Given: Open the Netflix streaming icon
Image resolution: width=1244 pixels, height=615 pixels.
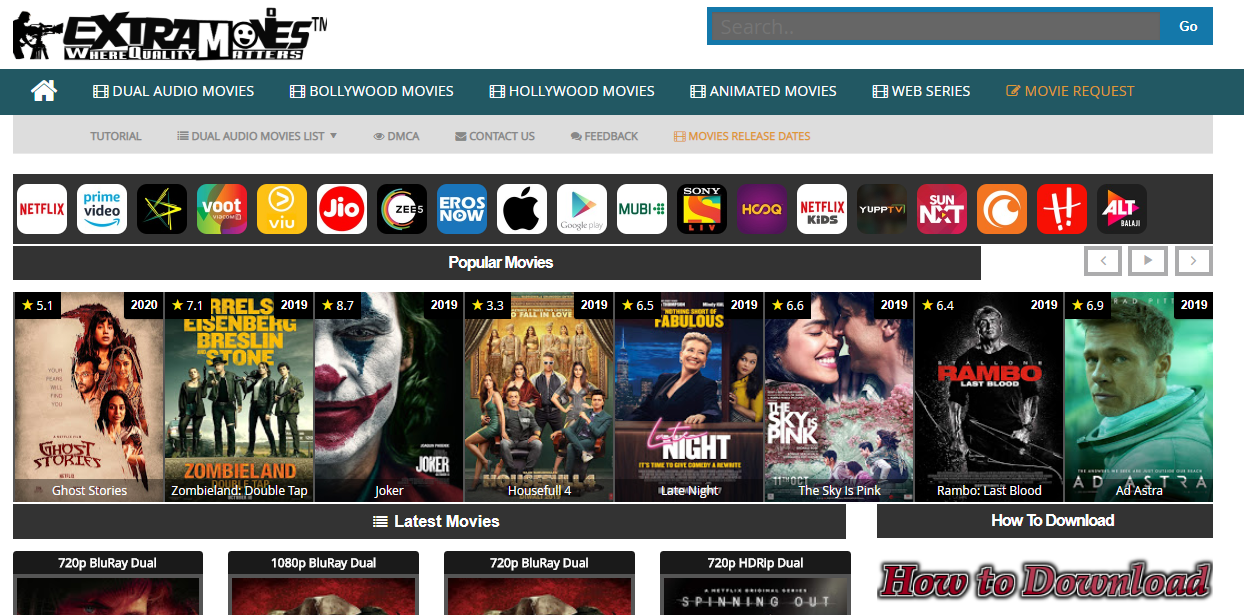Looking at the screenshot, I should [x=41, y=209].
